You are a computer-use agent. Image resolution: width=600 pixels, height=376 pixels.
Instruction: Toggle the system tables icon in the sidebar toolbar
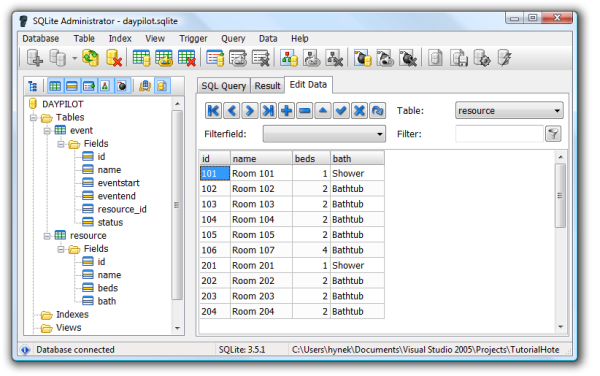coord(145,86)
